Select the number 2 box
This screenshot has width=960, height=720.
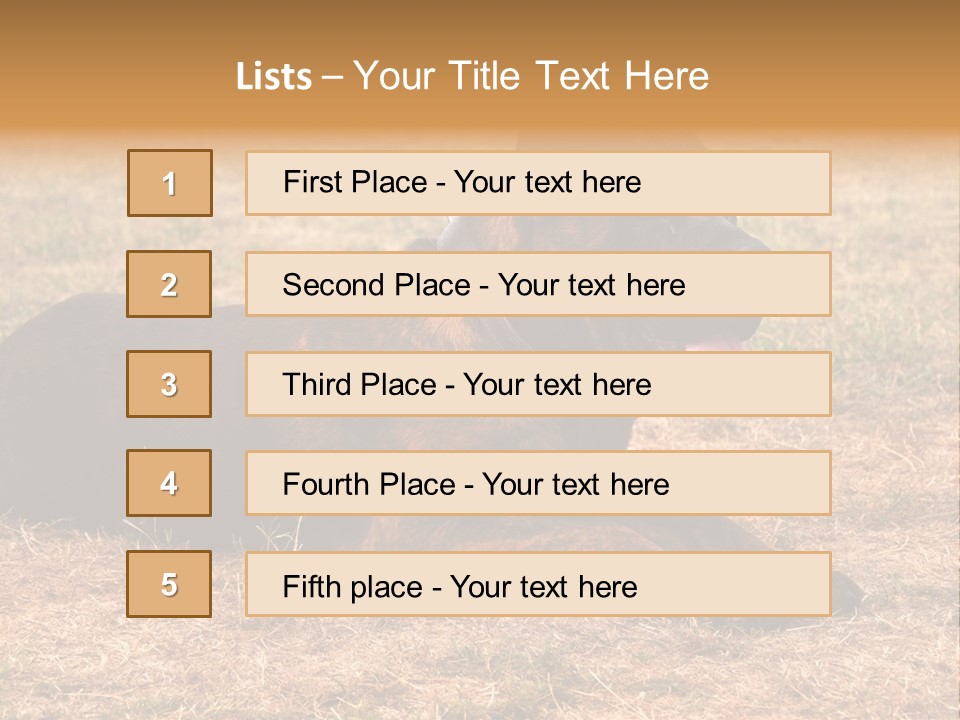[169, 284]
